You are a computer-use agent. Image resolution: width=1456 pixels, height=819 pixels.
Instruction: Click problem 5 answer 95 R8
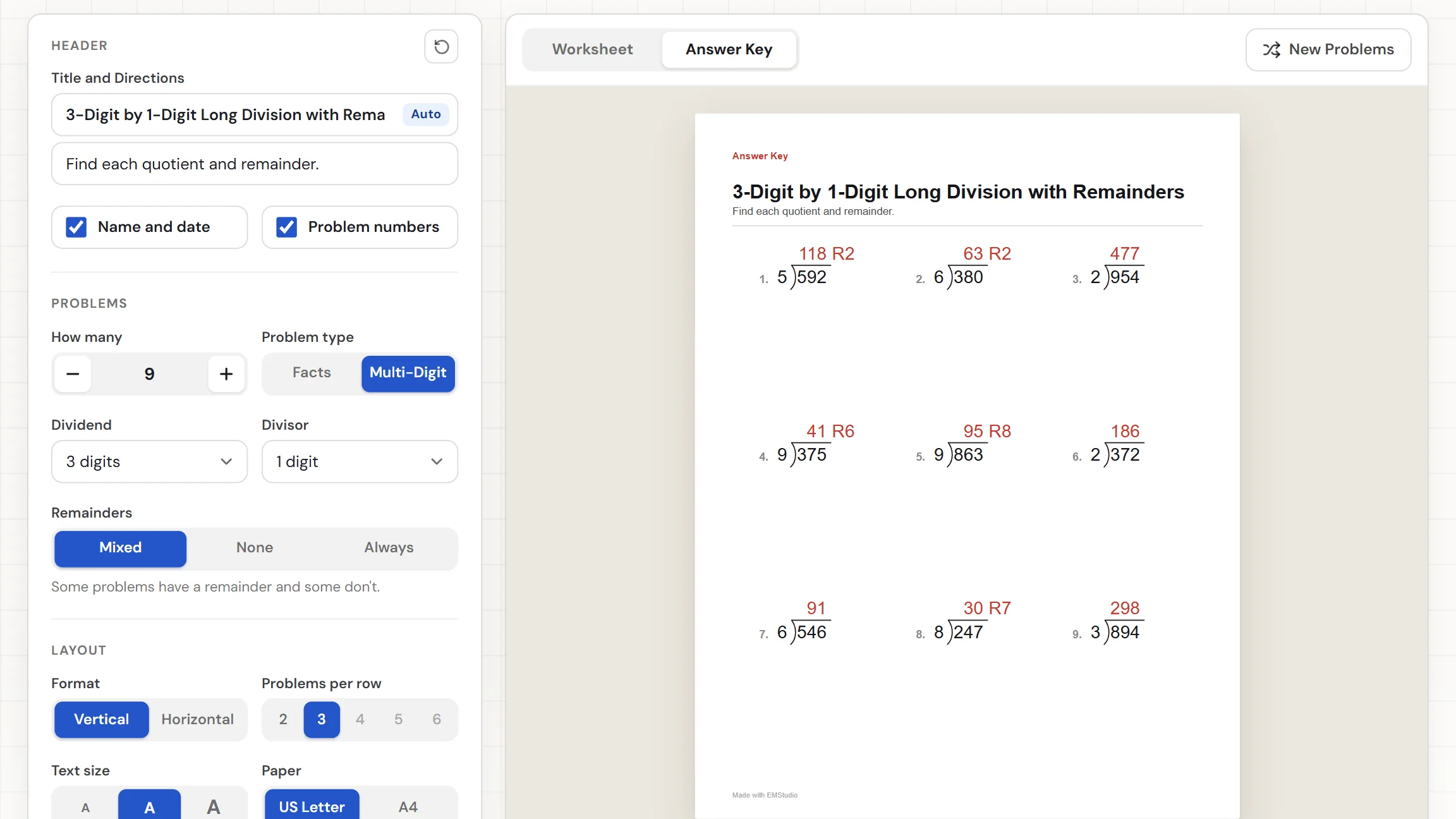(987, 431)
